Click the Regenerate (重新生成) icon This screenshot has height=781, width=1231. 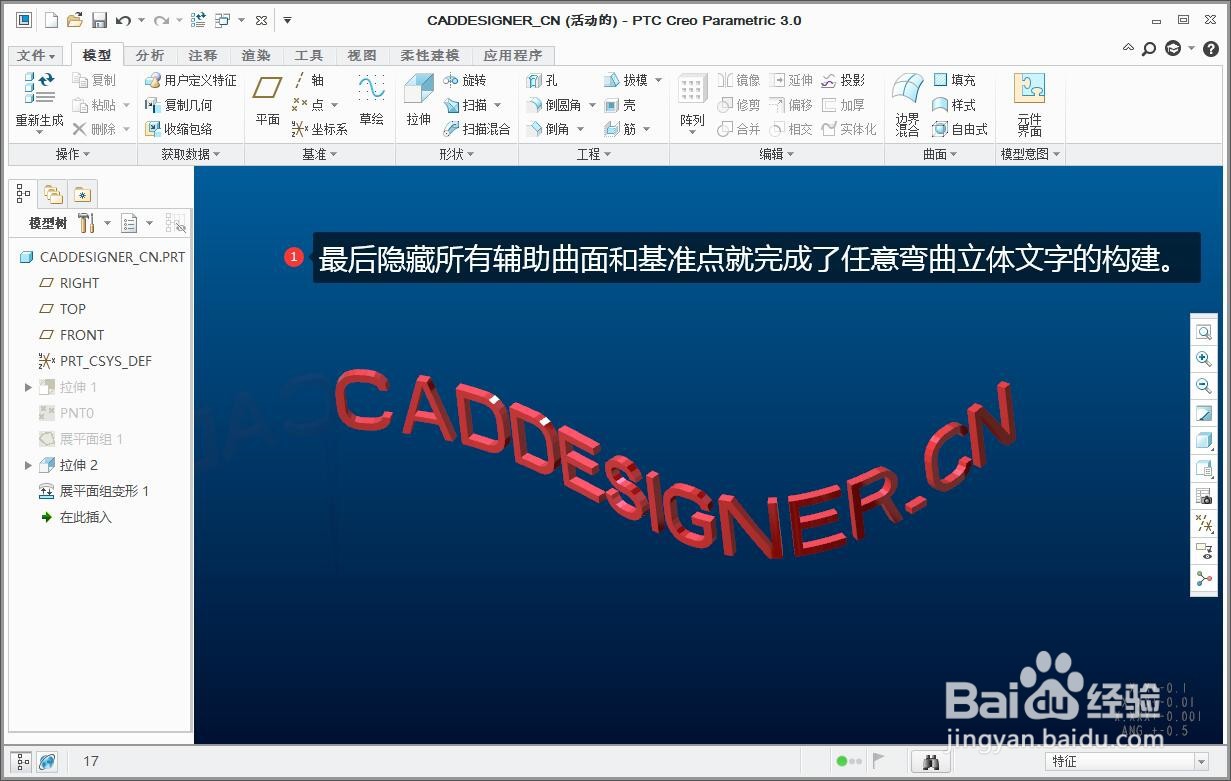click(x=39, y=88)
